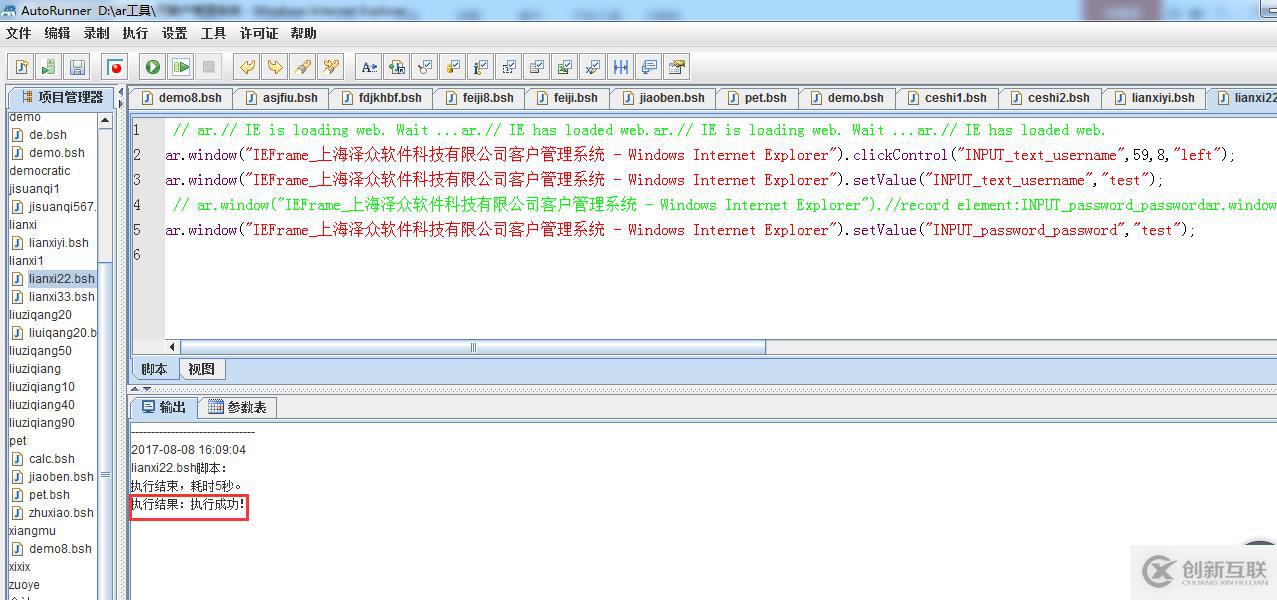Expand the liuziqang20 folder in the tree

(40, 315)
